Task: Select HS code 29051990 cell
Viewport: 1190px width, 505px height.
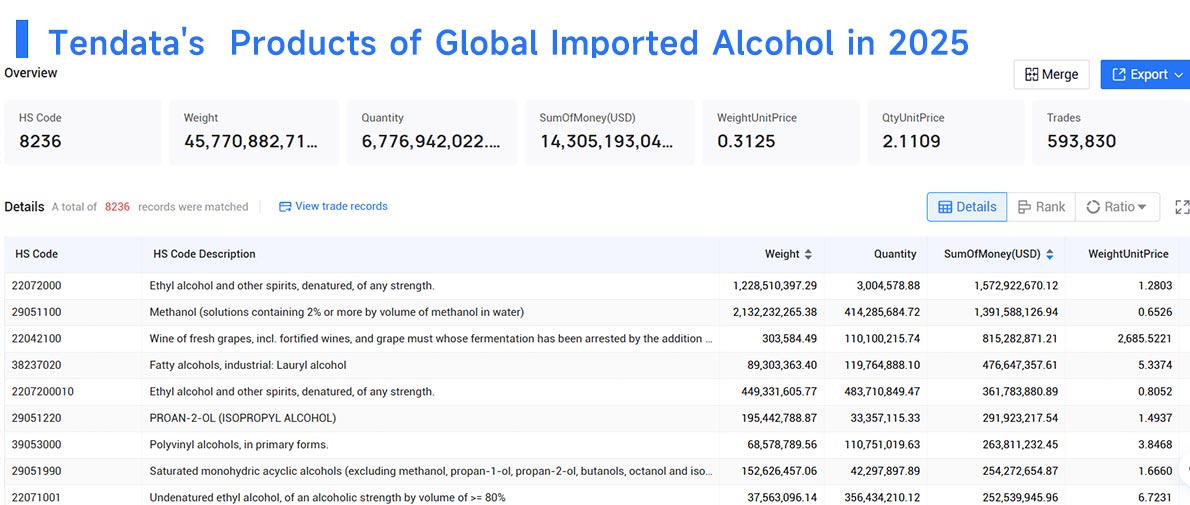Action: (x=36, y=472)
